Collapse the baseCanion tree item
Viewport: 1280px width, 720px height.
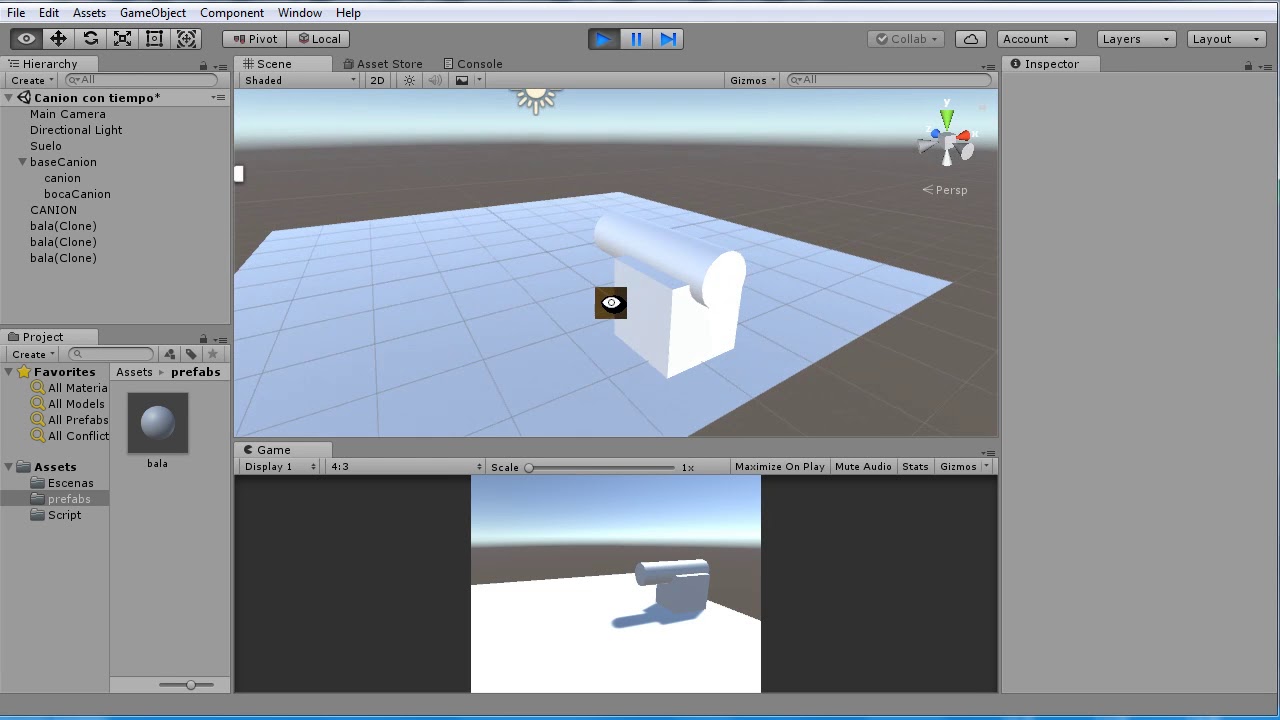22,162
